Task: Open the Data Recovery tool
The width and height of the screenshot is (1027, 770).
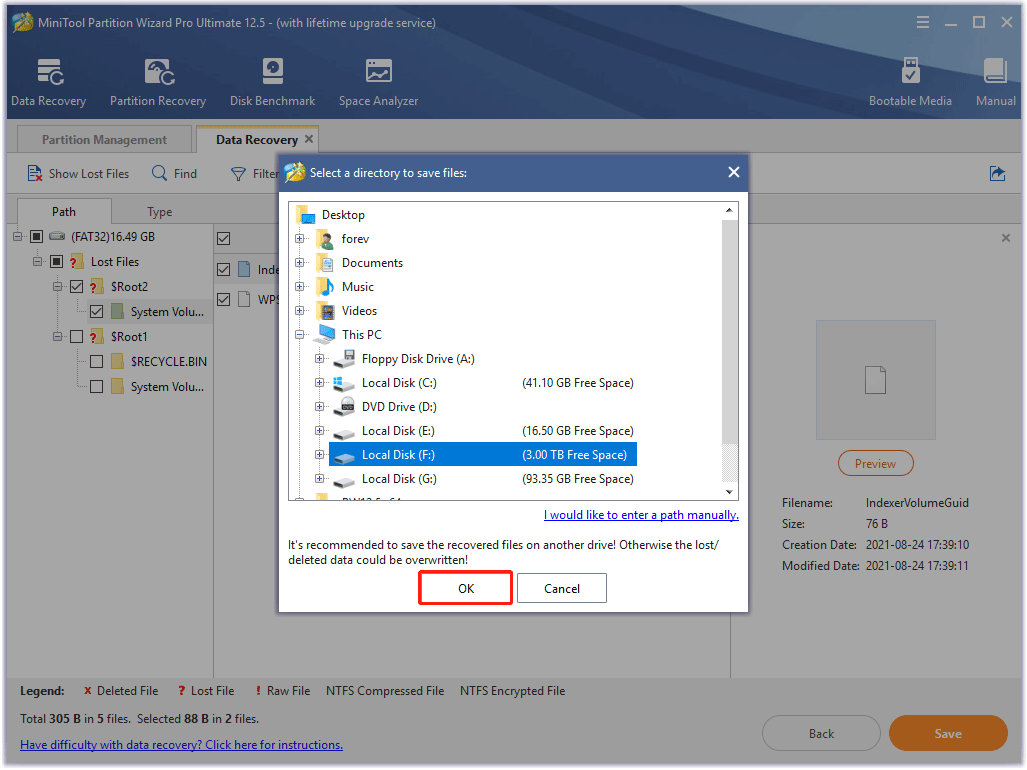Action: [x=48, y=82]
